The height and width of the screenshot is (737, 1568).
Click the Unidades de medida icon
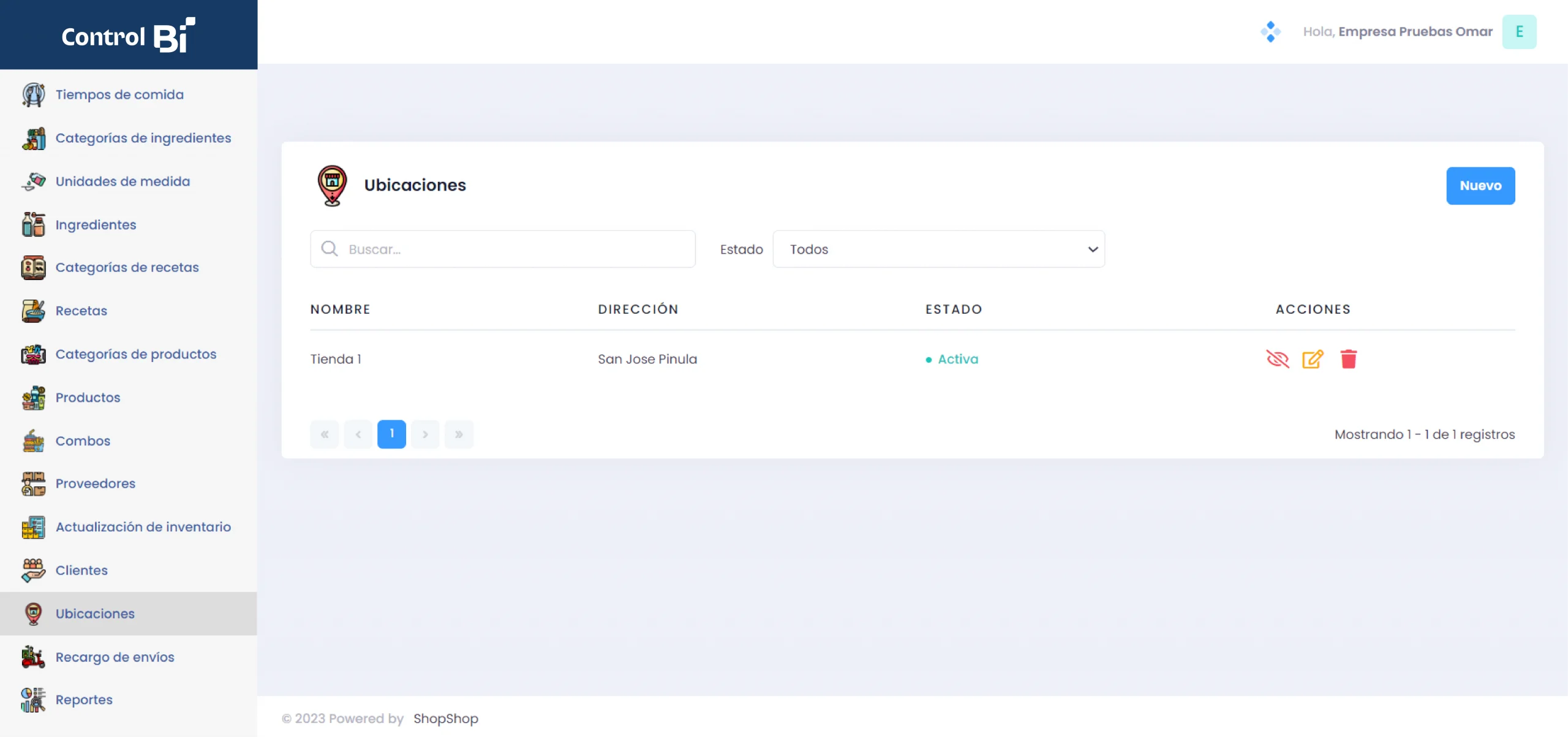[33, 181]
